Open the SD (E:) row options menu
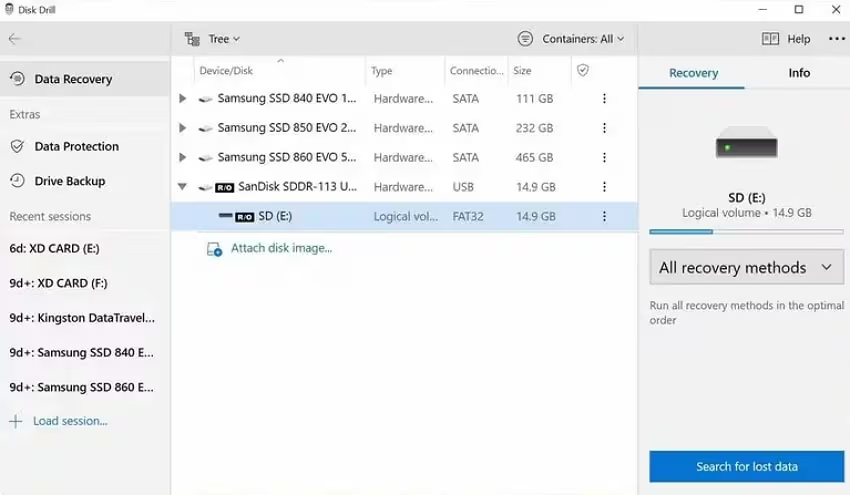Screen dimensions: 850x495 pos(604,216)
